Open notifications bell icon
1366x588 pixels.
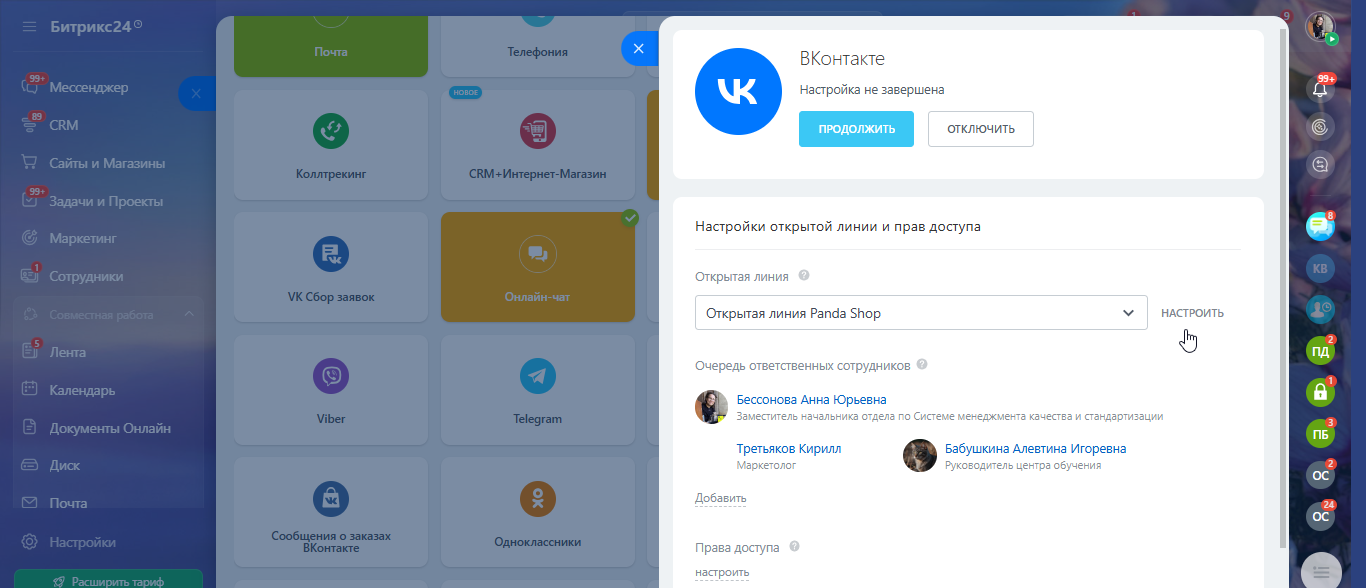pyautogui.click(x=1320, y=89)
